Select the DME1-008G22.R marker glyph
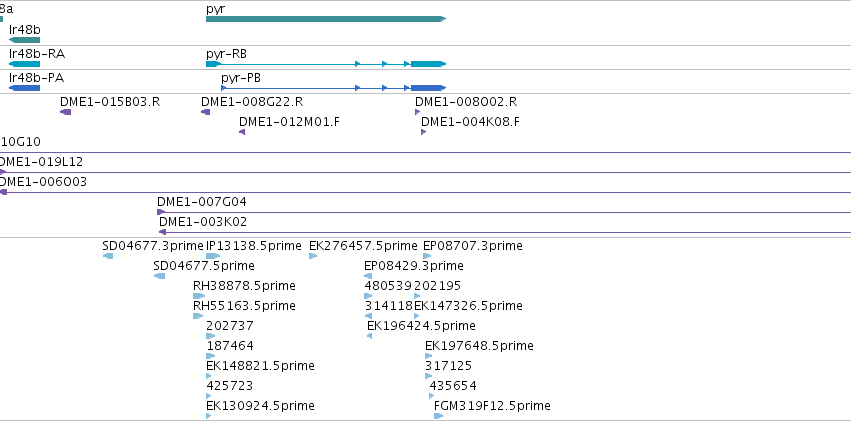 206,112
